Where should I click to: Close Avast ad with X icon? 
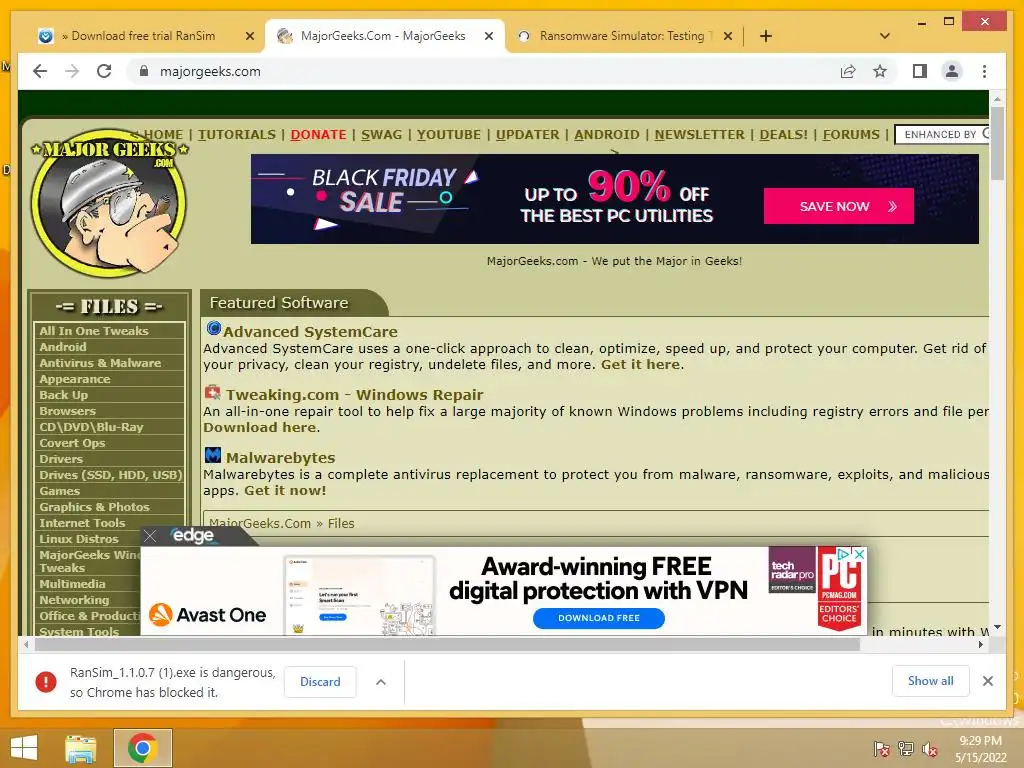(860, 554)
